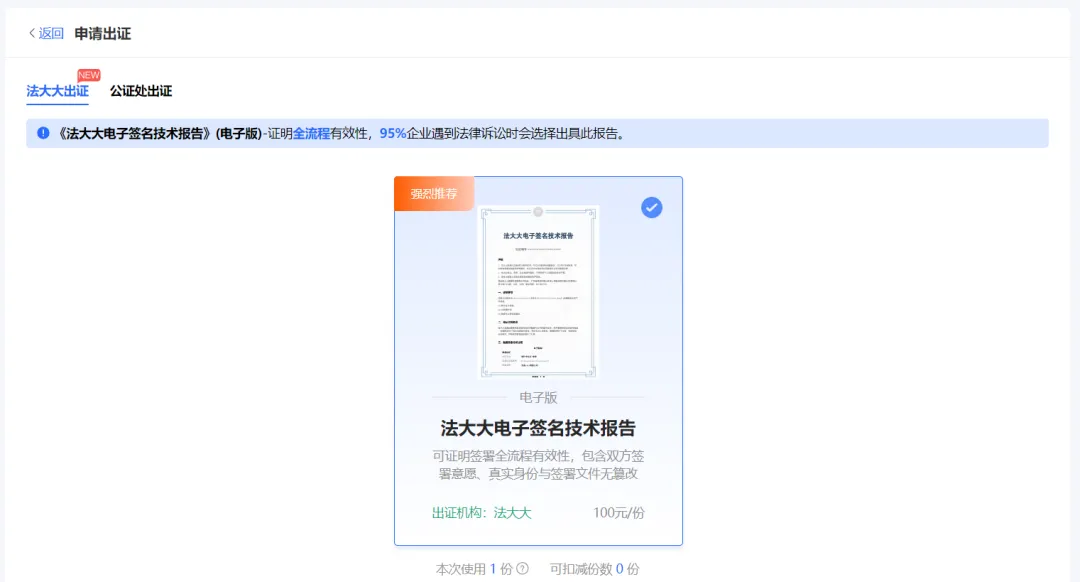Click the blue info icon in the notice banner
Screen dimensions: 1080x582
pos(43,133)
